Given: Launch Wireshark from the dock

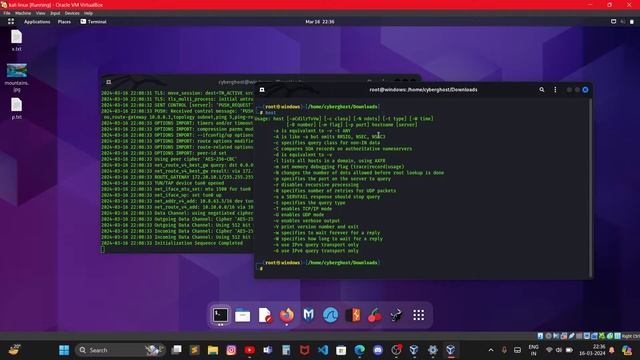Looking at the screenshot, I should pos(331,315).
